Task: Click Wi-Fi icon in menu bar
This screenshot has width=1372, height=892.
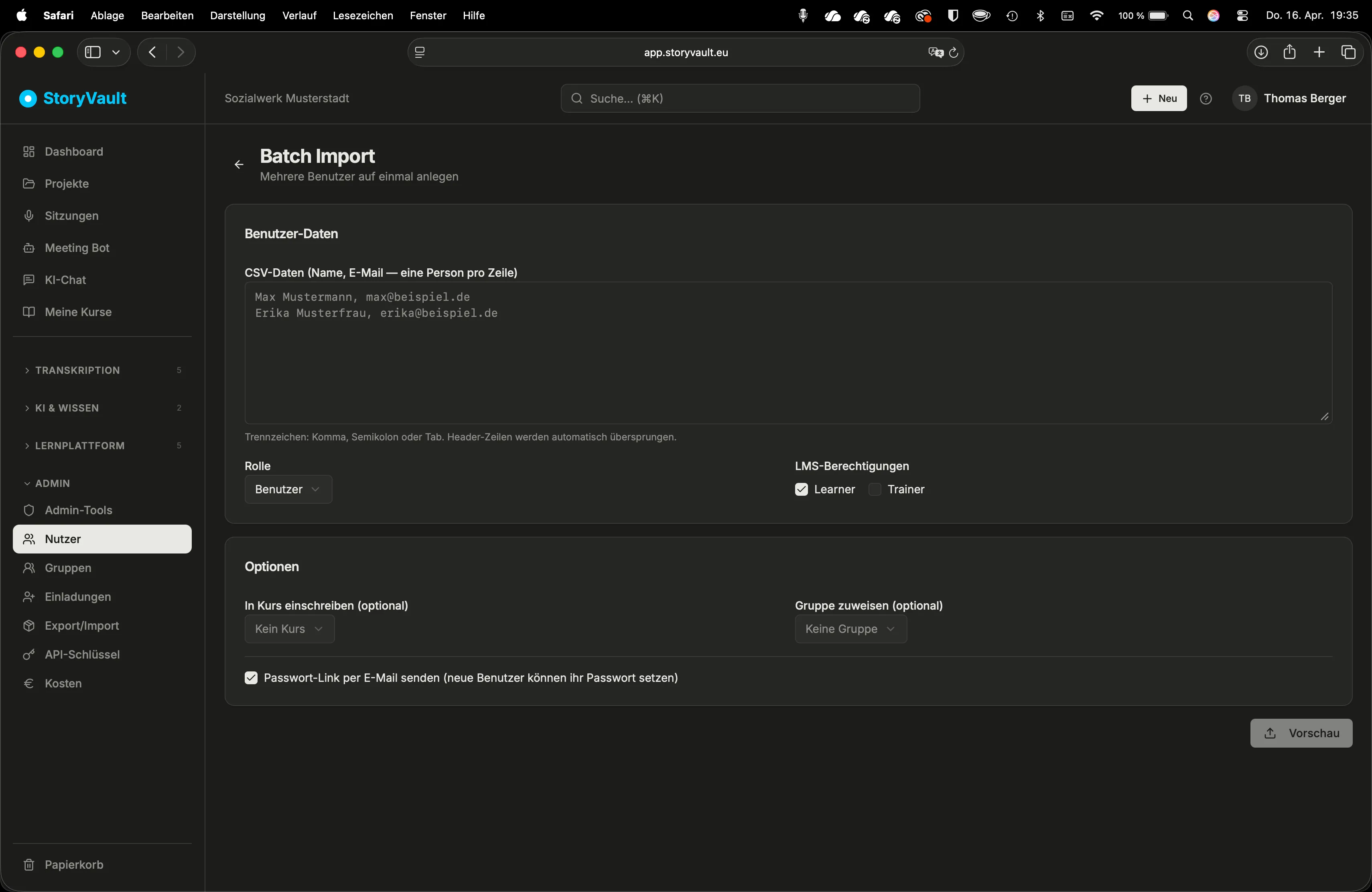Action: coord(1096,16)
